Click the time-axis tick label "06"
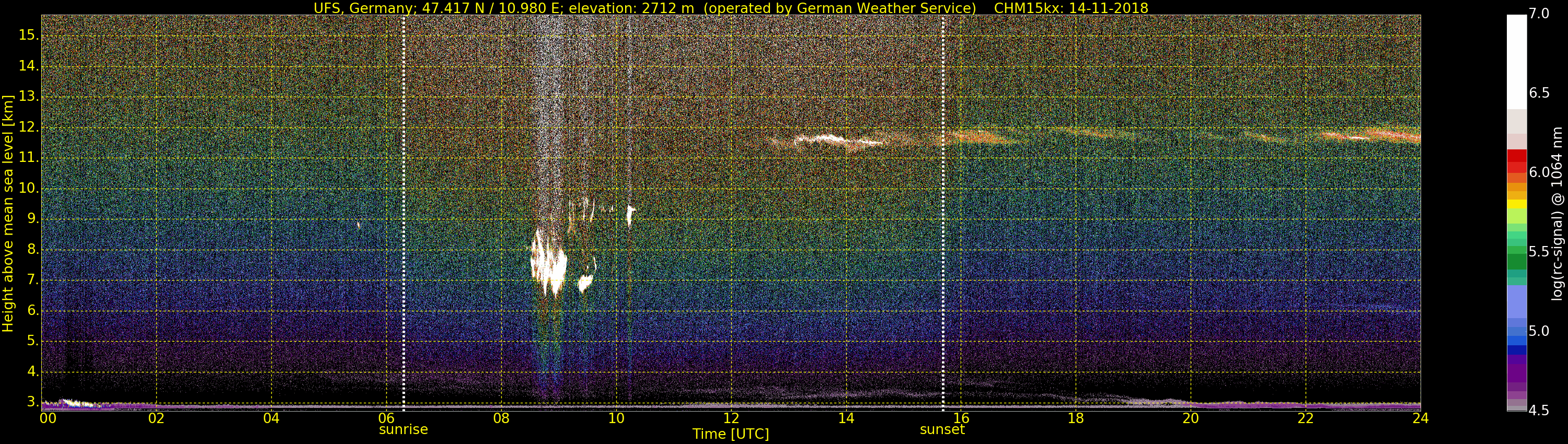Image resolution: width=1568 pixels, height=444 pixels. point(387,418)
